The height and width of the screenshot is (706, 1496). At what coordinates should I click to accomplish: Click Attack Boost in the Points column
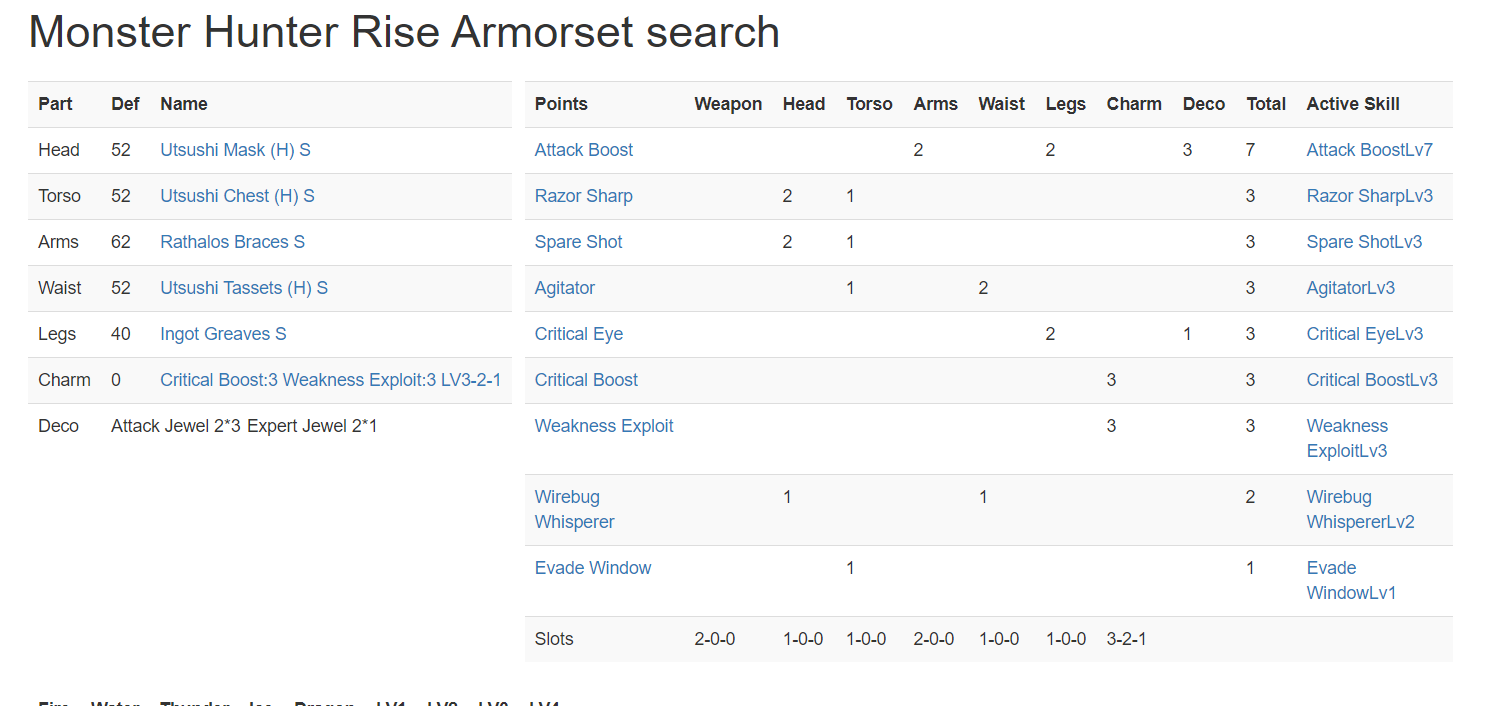point(584,150)
